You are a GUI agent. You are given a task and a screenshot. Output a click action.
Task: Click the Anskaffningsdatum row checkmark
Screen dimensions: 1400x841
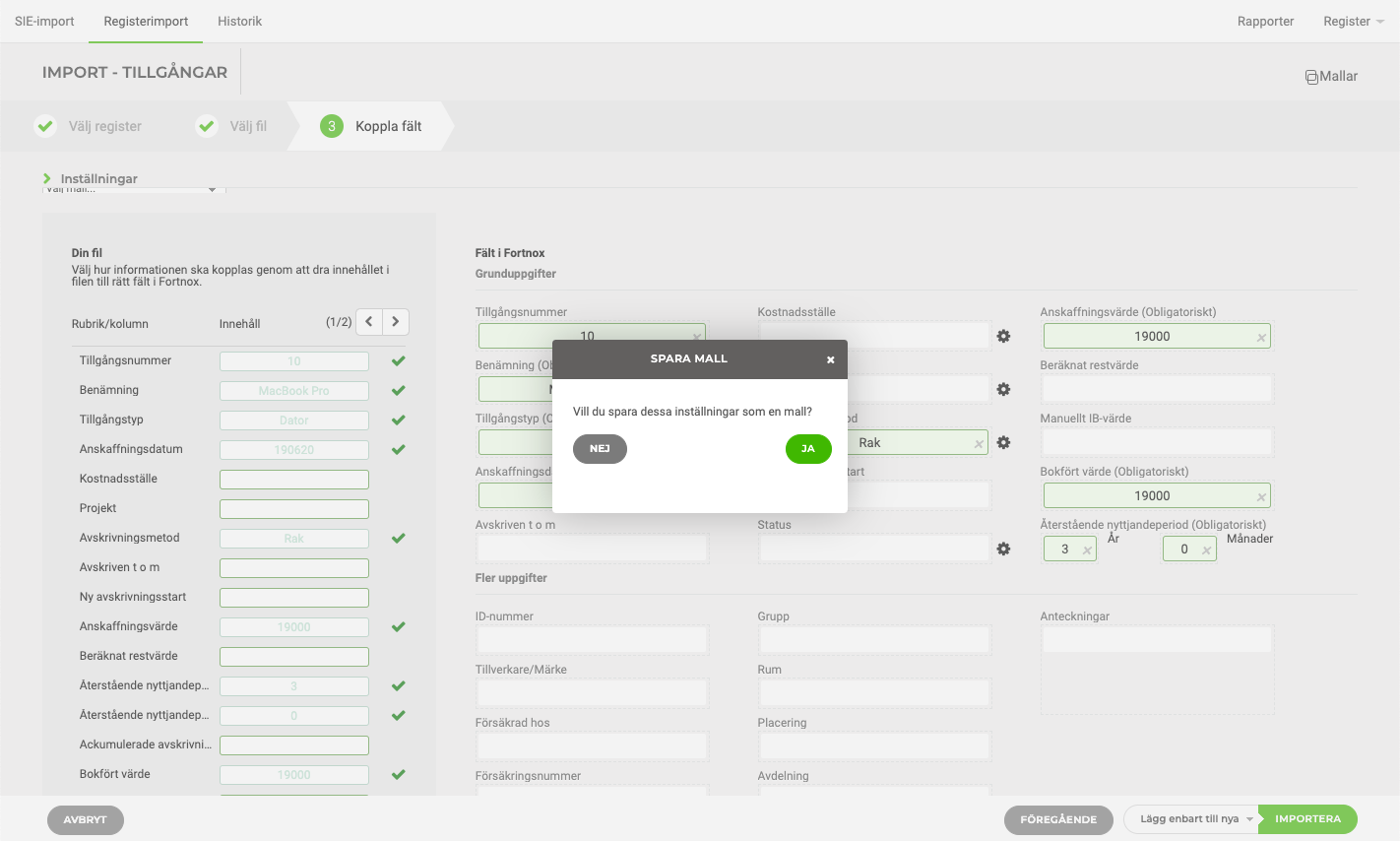[x=399, y=450]
